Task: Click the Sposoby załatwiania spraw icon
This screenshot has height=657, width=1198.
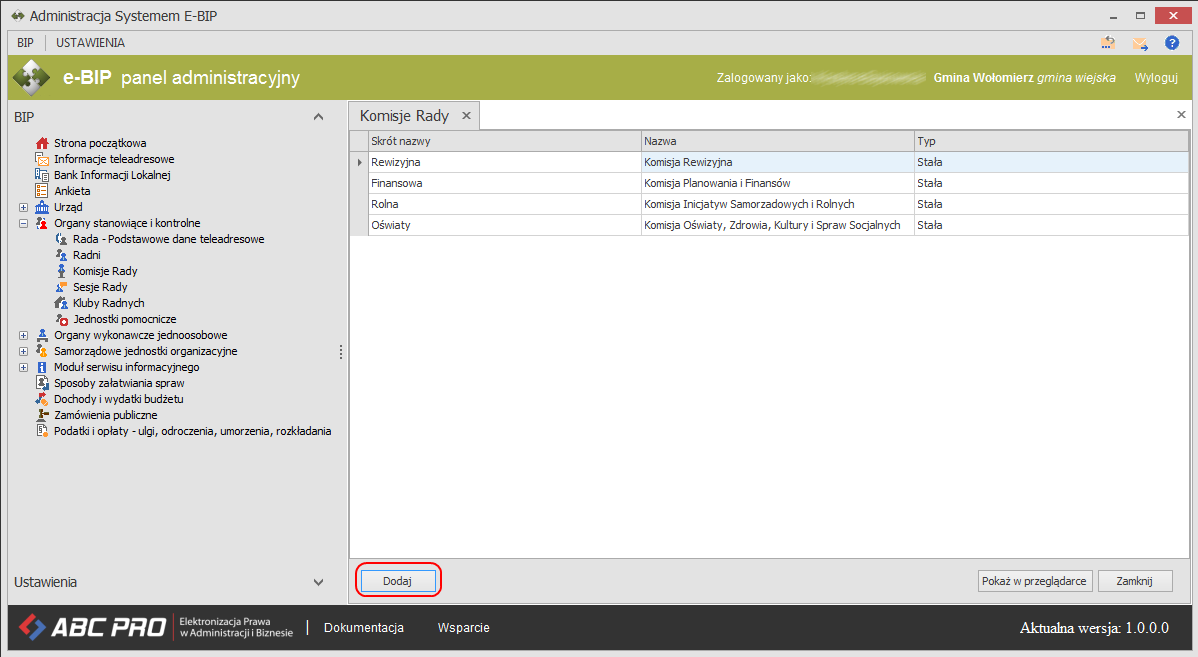Action: (x=42, y=384)
